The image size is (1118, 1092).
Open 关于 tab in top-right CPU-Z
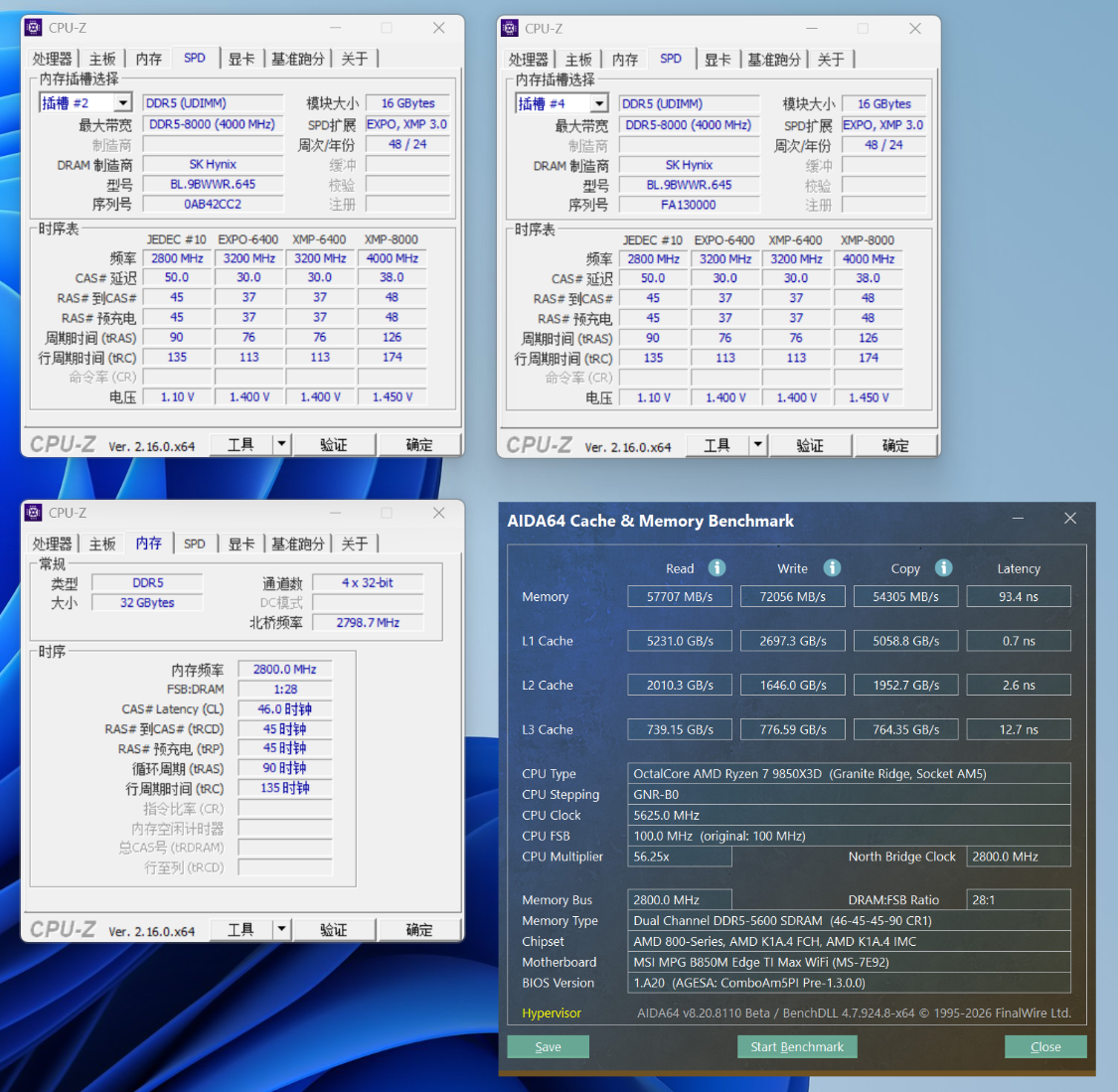point(831,60)
